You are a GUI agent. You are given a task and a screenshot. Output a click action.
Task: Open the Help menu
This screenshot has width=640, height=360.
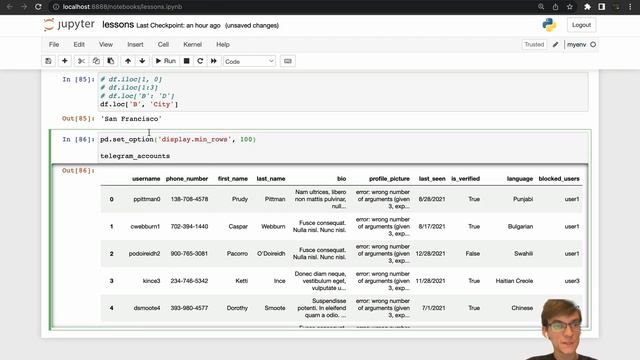(x=223, y=44)
